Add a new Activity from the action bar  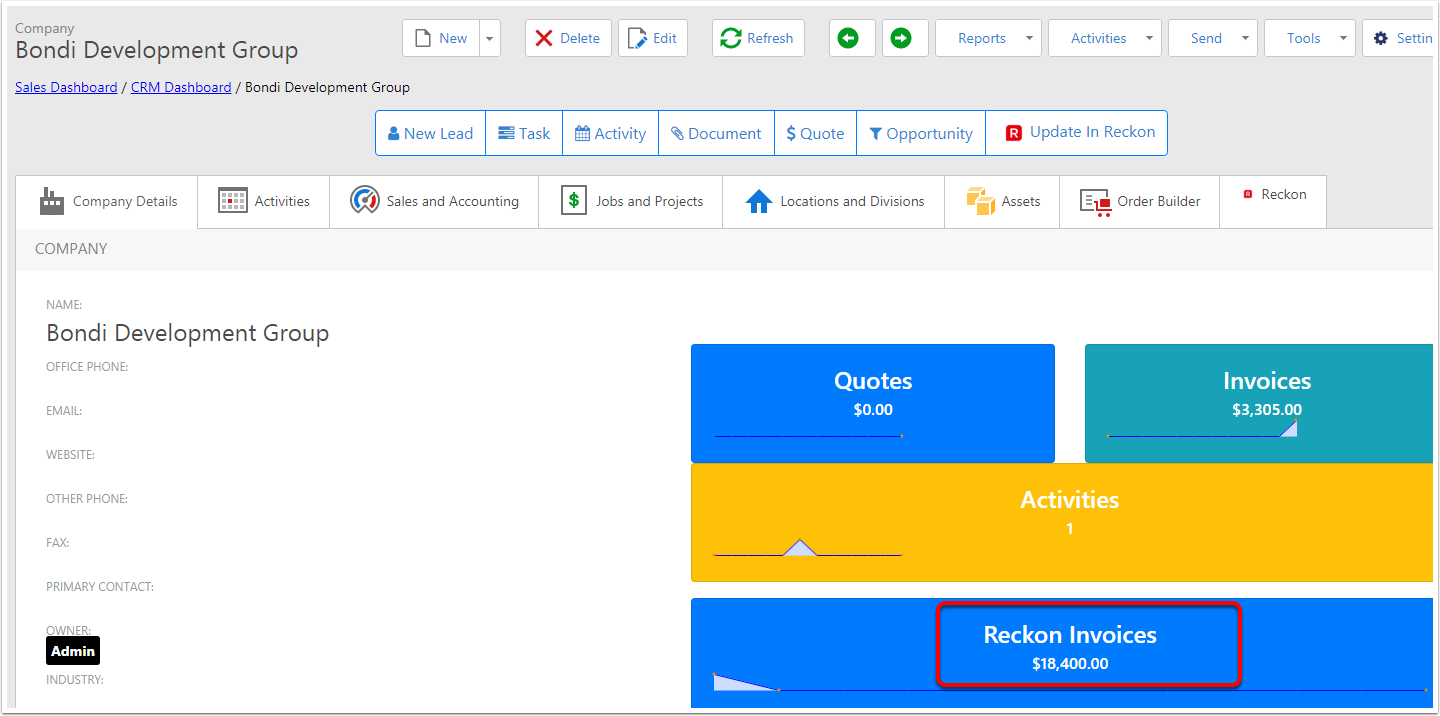(610, 133)
